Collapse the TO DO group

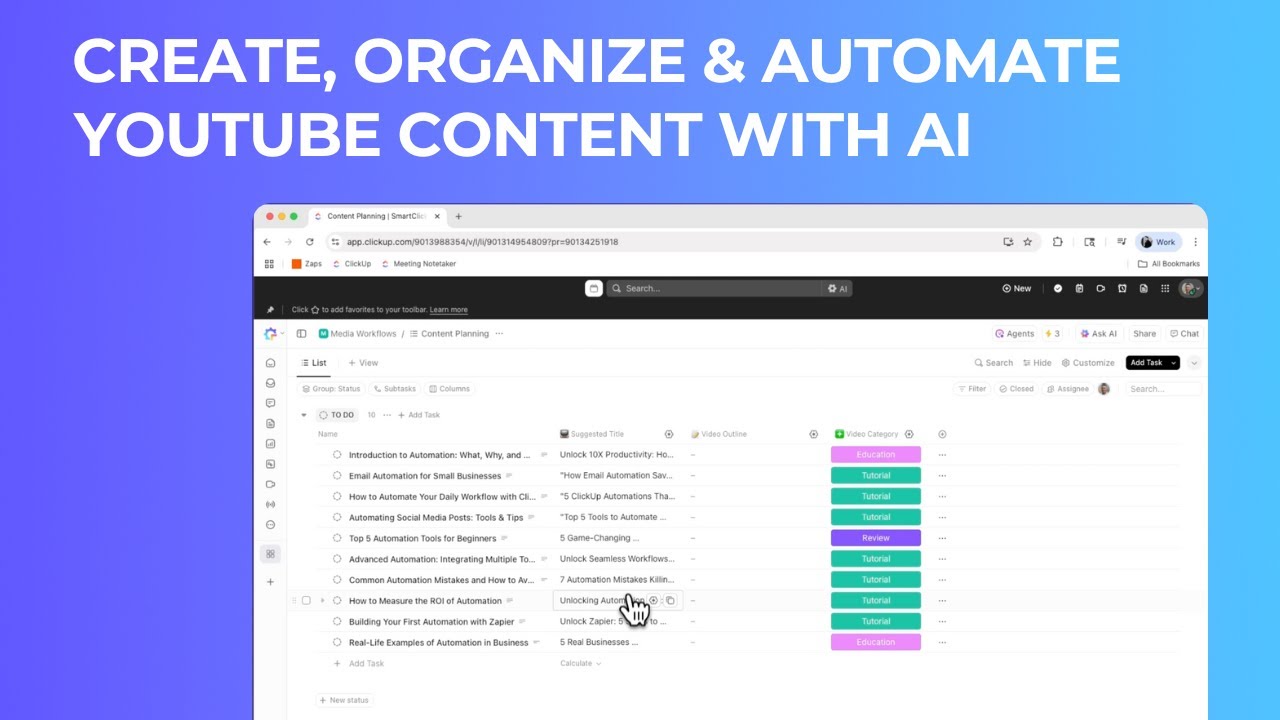pos(304,415)
